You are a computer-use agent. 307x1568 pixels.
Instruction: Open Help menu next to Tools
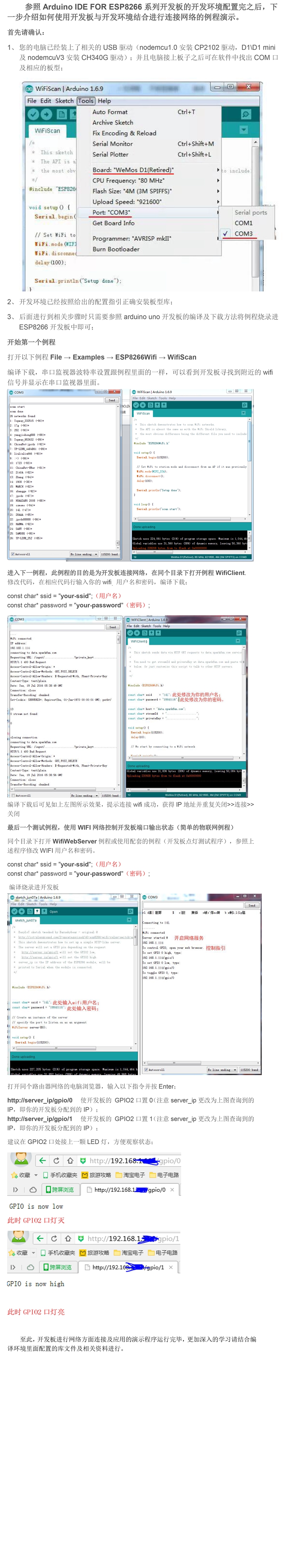[x=104, y=101]
